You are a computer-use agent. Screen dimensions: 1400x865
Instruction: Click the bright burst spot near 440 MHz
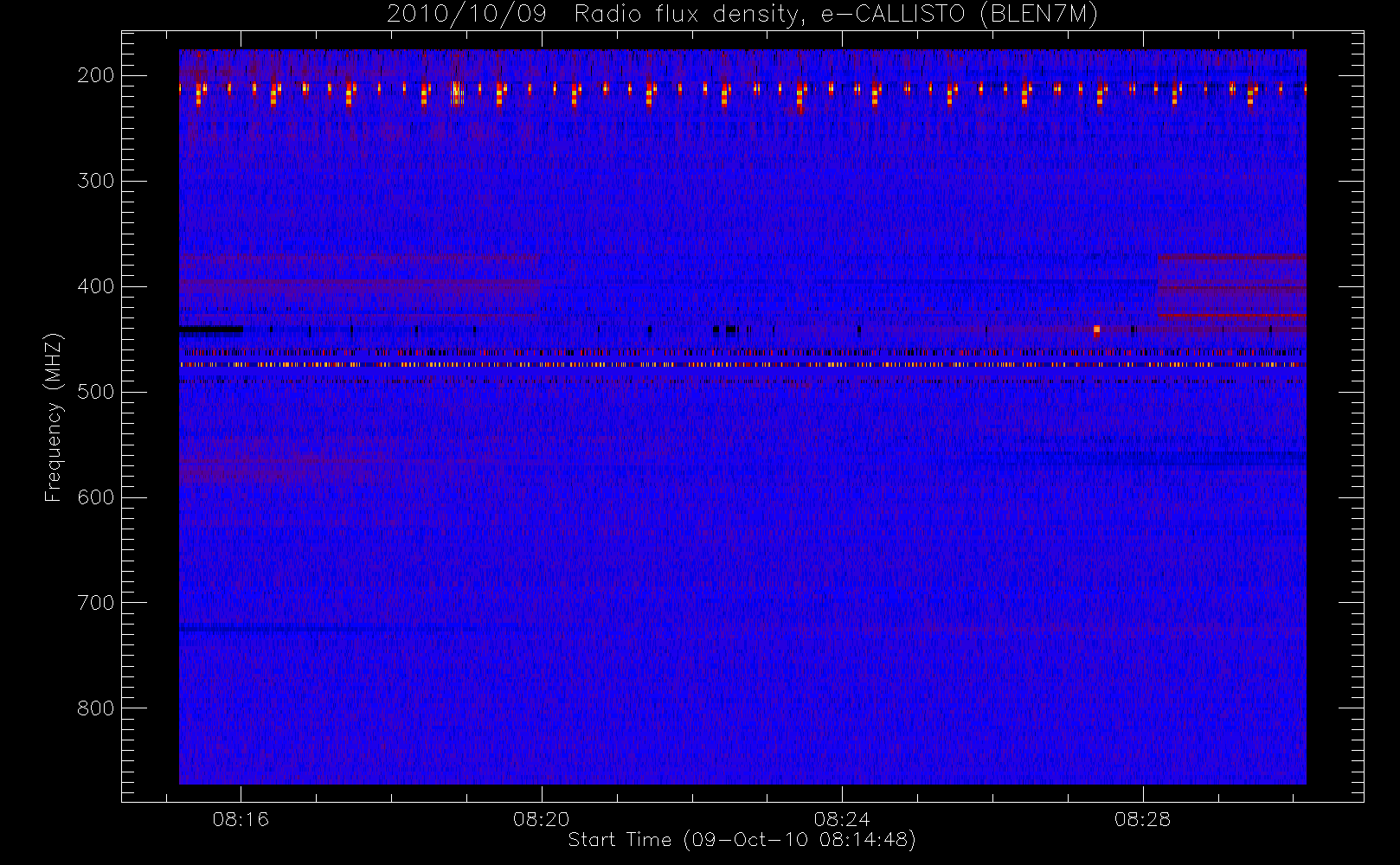coord(1096,330)
